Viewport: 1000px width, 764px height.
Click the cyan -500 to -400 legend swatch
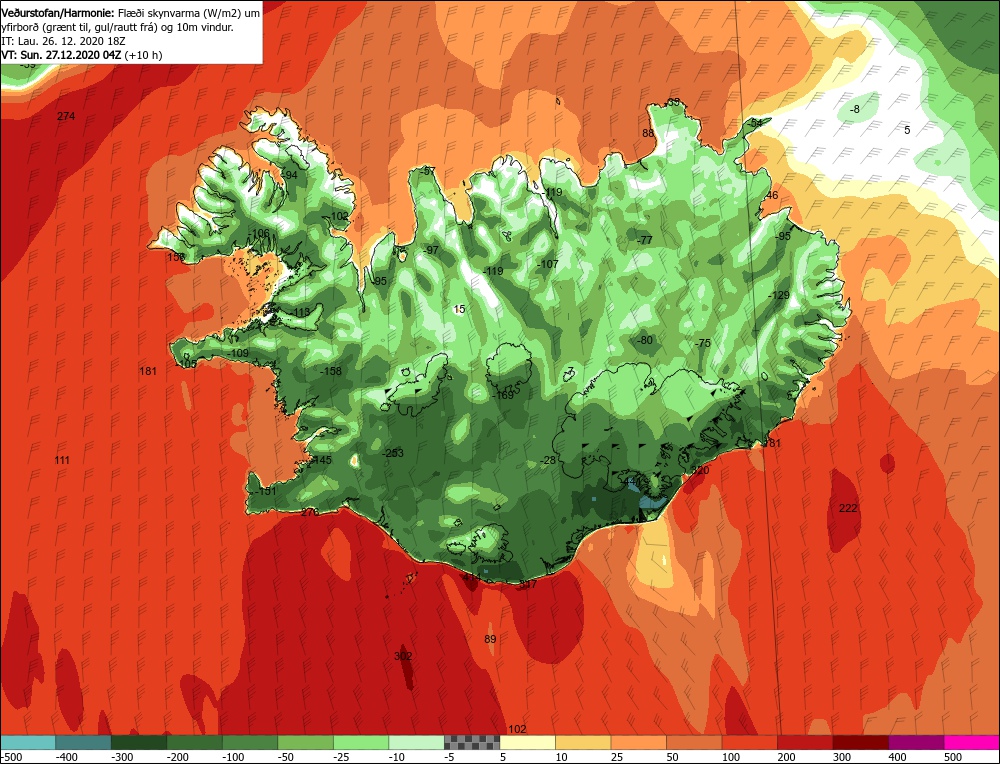point(28,743)
